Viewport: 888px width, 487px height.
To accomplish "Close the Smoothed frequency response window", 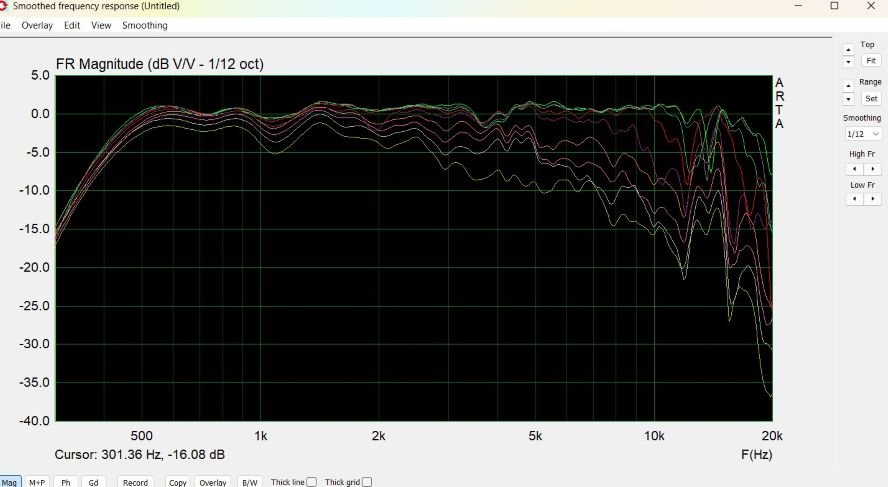I will [x=871, y=6].
